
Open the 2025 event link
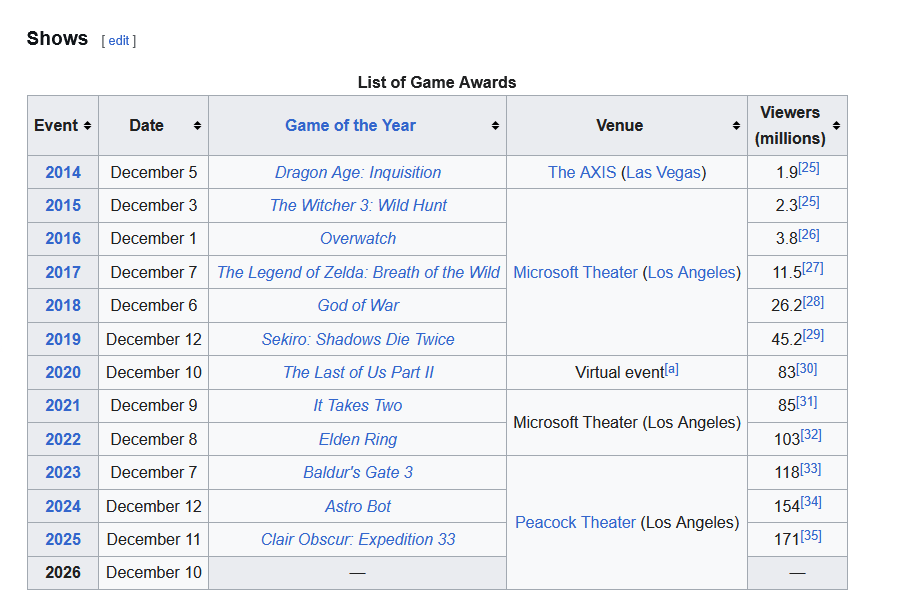click(63, 540)
